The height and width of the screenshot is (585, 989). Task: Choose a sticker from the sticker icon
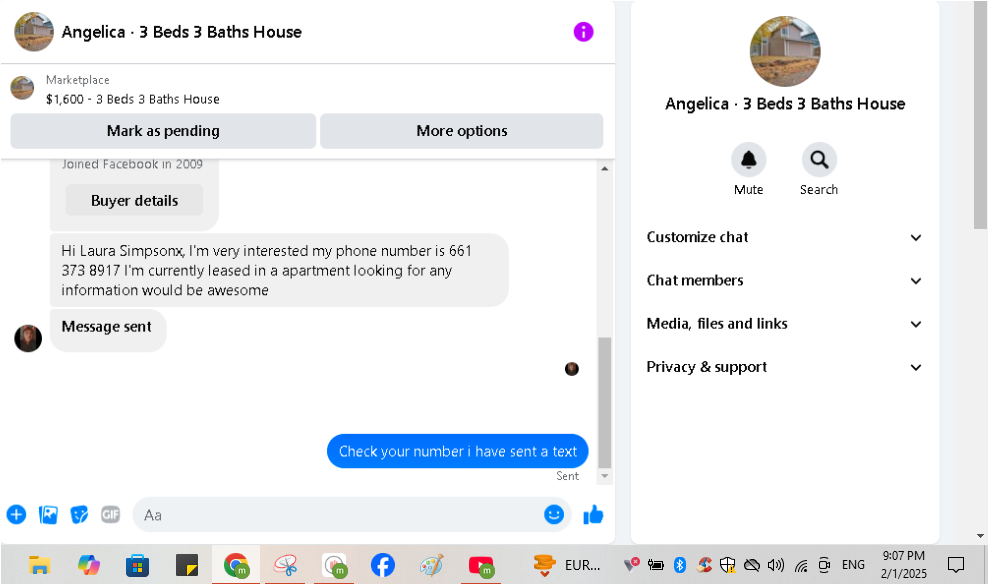point(79,515)
